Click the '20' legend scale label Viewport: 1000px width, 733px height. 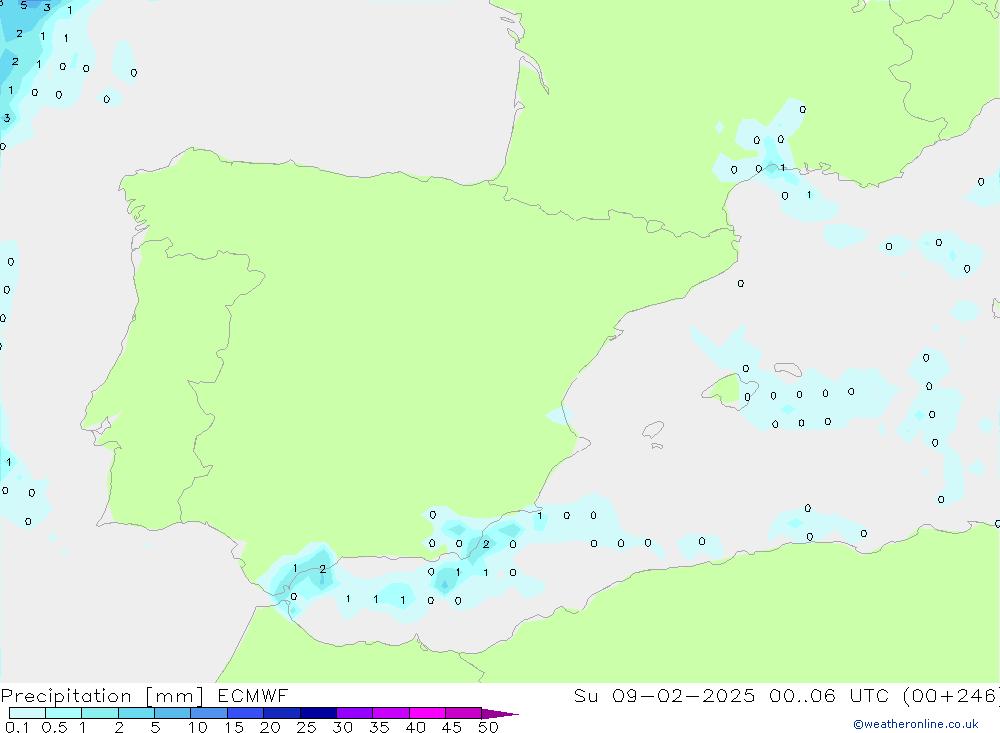(270, 727)
